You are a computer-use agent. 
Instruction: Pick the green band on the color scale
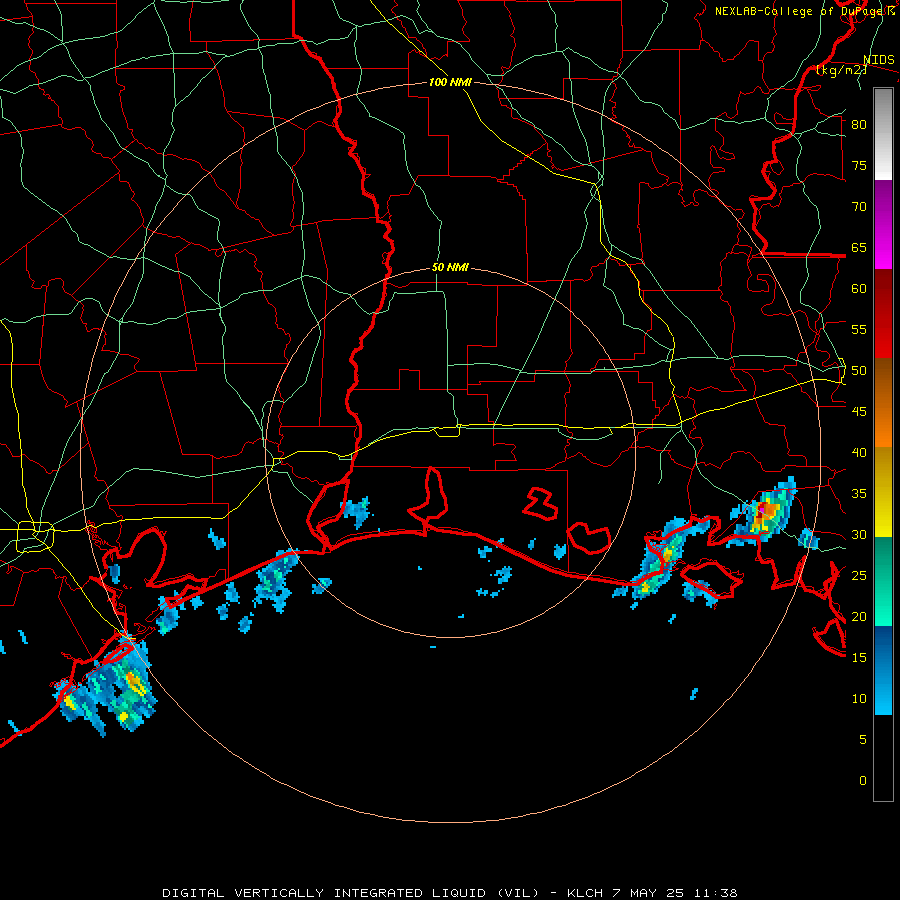[x=883, y=581]
